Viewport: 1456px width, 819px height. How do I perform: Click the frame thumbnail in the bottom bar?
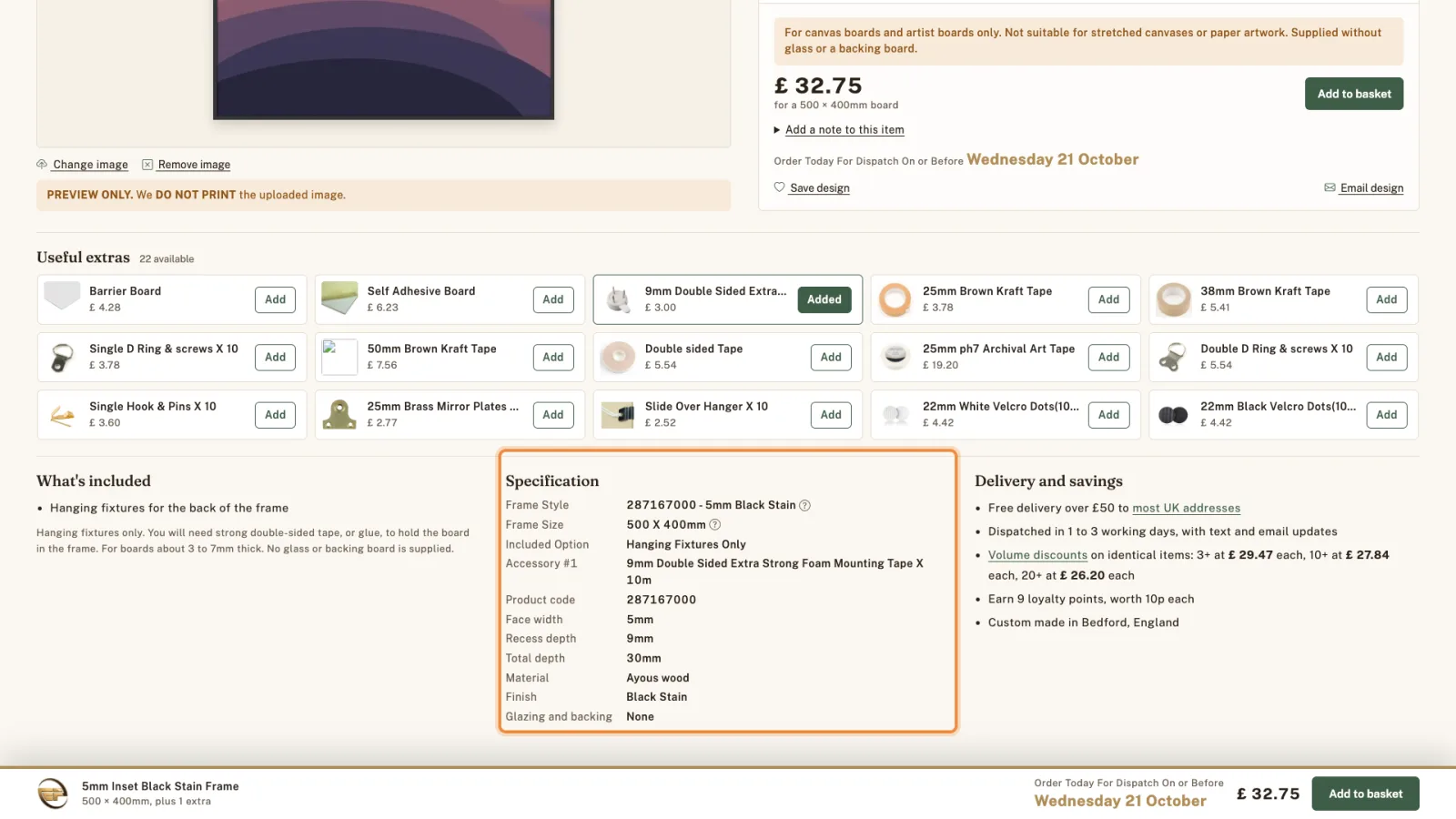pyautogui.click(x=53, y=794)
